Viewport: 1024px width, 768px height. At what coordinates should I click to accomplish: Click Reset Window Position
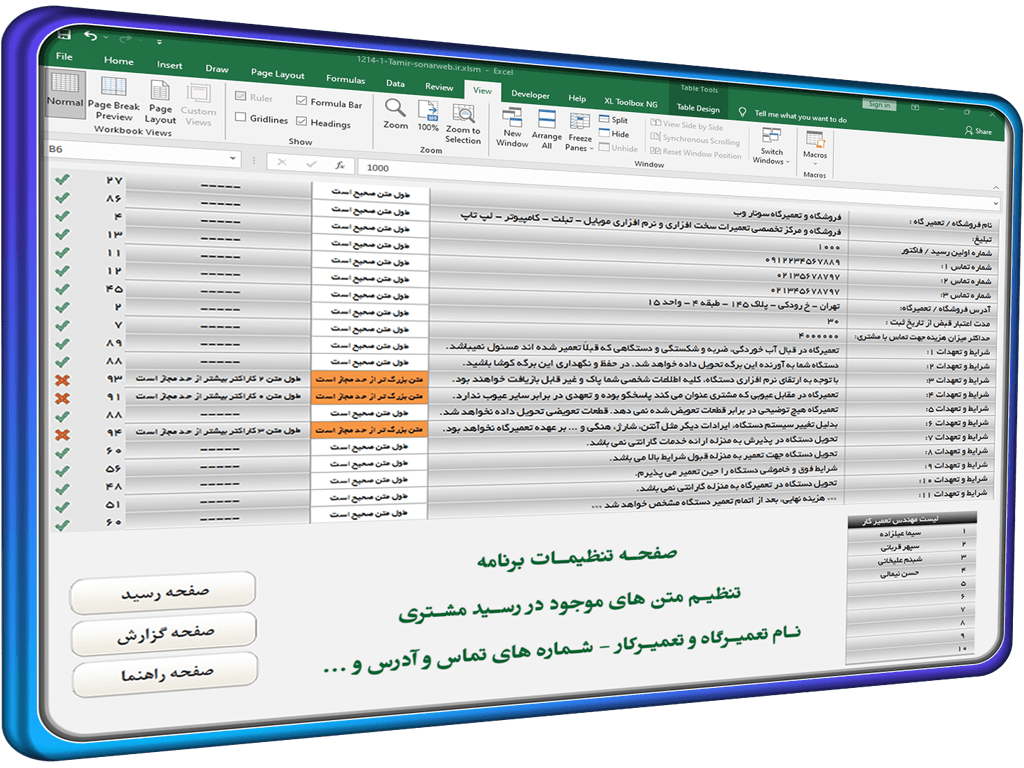696,153
